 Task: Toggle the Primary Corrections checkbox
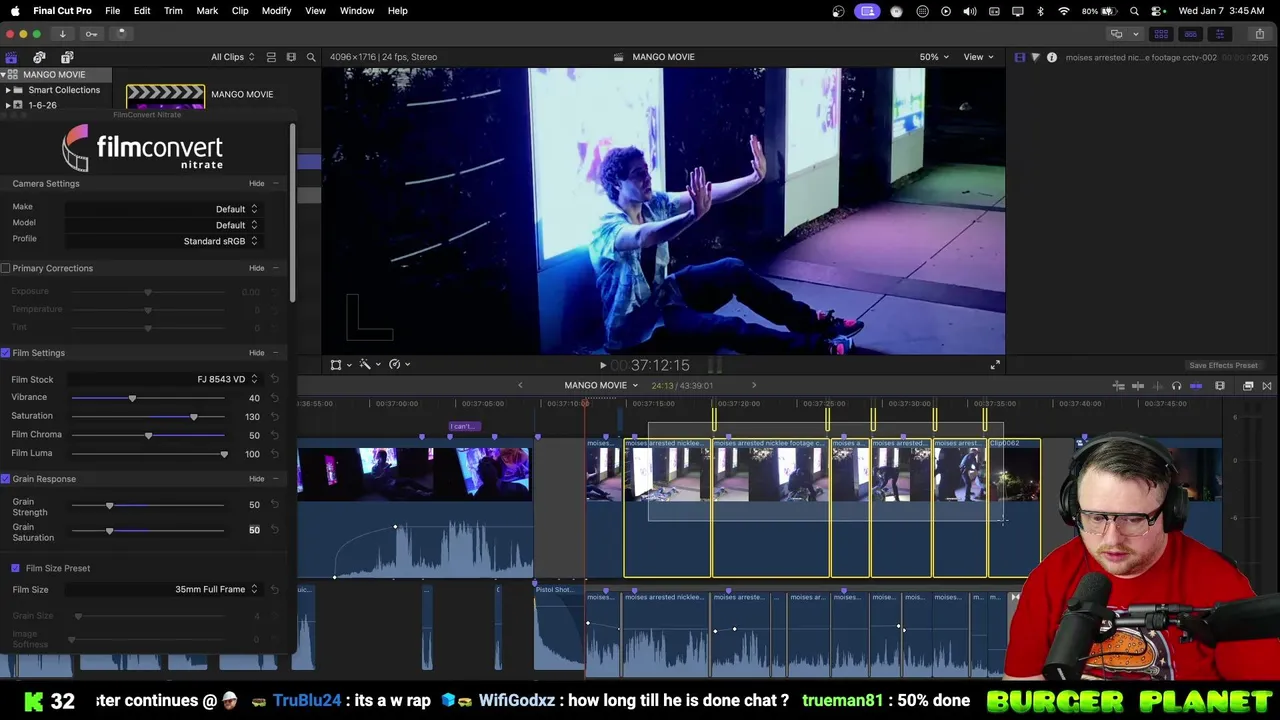(6, 268)
